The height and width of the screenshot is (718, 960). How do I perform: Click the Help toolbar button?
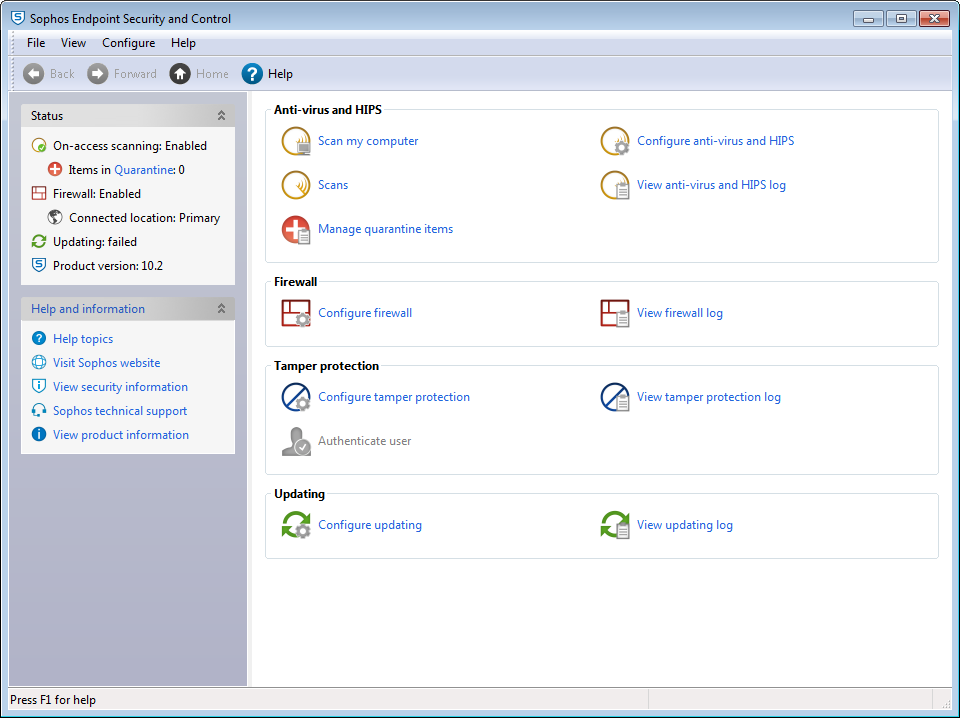coord(268,74)
